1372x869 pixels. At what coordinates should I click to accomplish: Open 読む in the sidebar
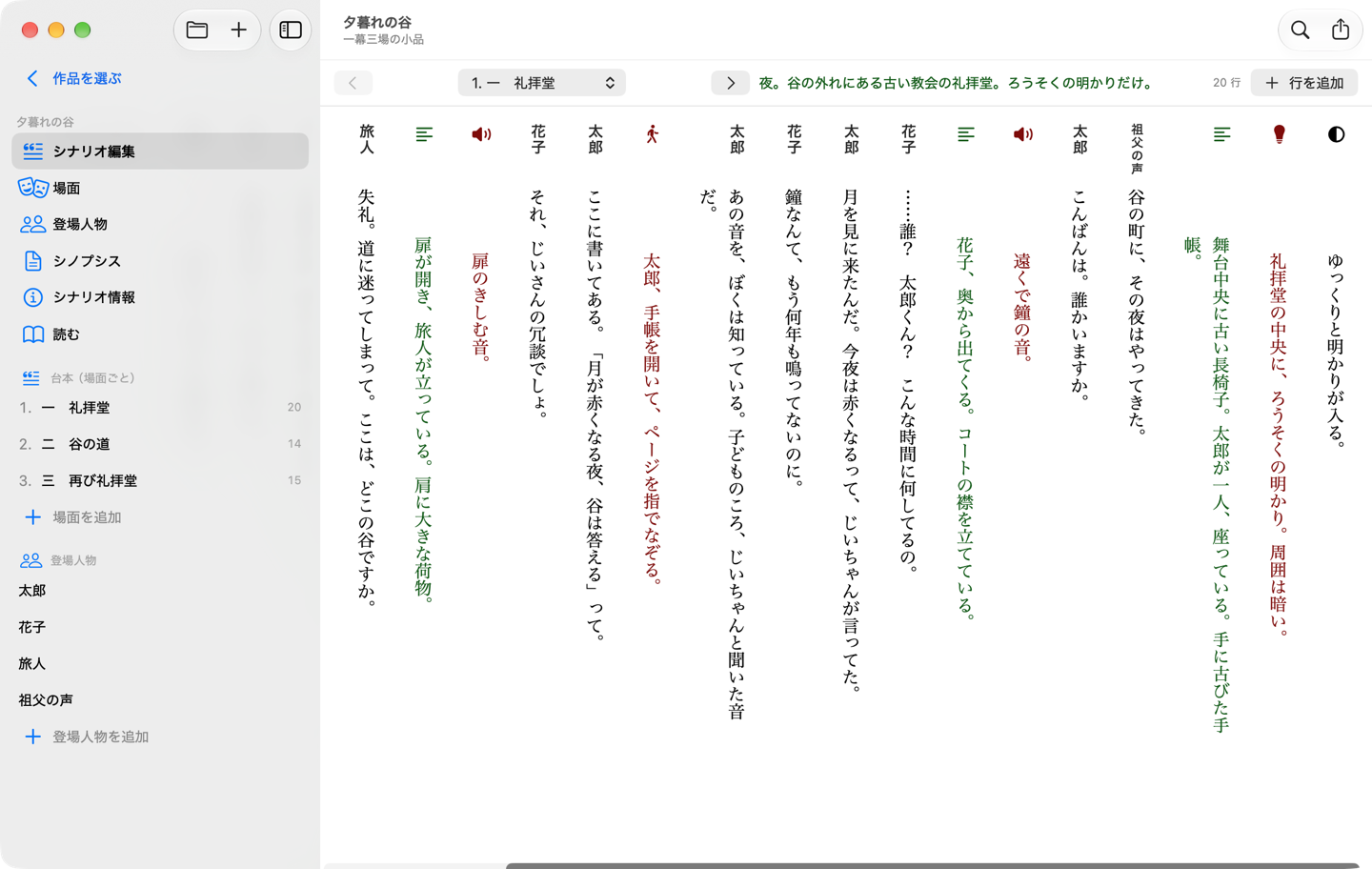tap(160, 334)
